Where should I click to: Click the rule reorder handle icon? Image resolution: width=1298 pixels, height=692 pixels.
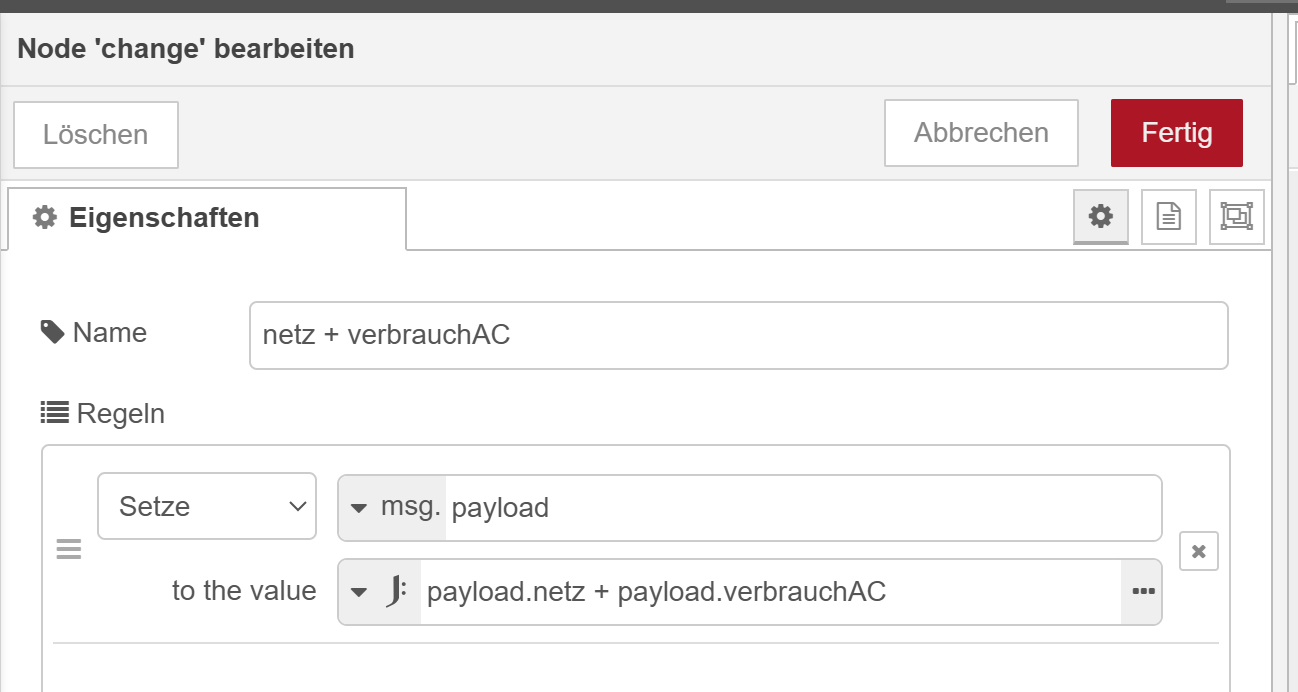coord(68,550)
